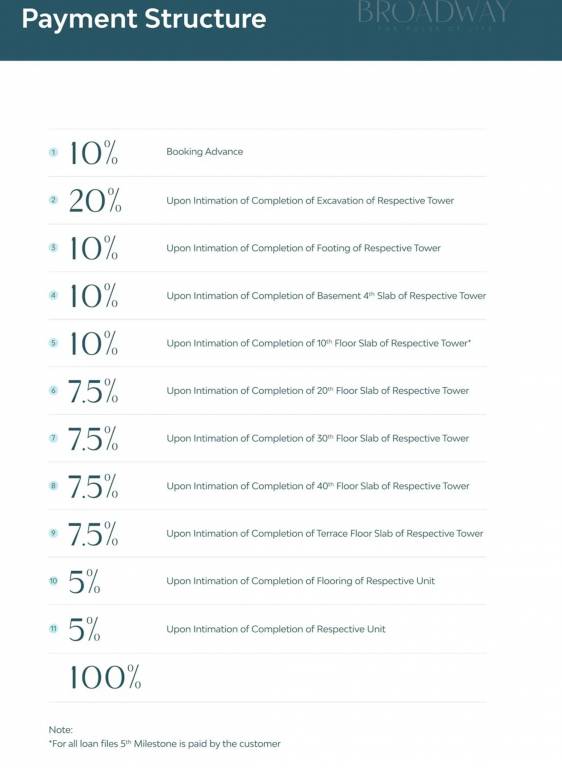Select the Booking Advance text
Viewport: 562px width, 768px height.
(x=204, y=152)
